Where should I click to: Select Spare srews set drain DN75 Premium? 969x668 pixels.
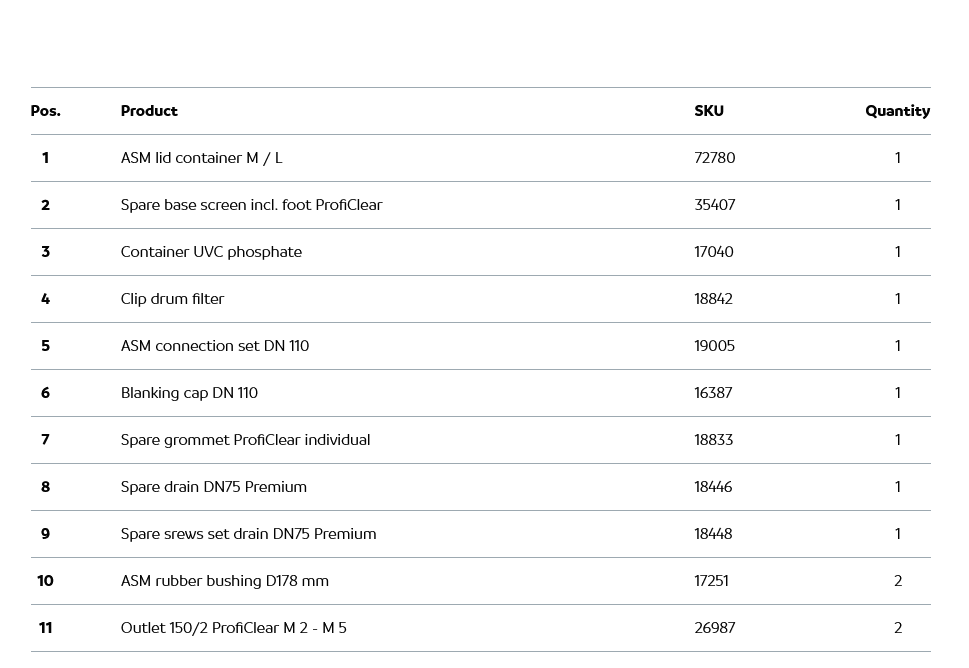pyautogui.click(x=248, y=534)
